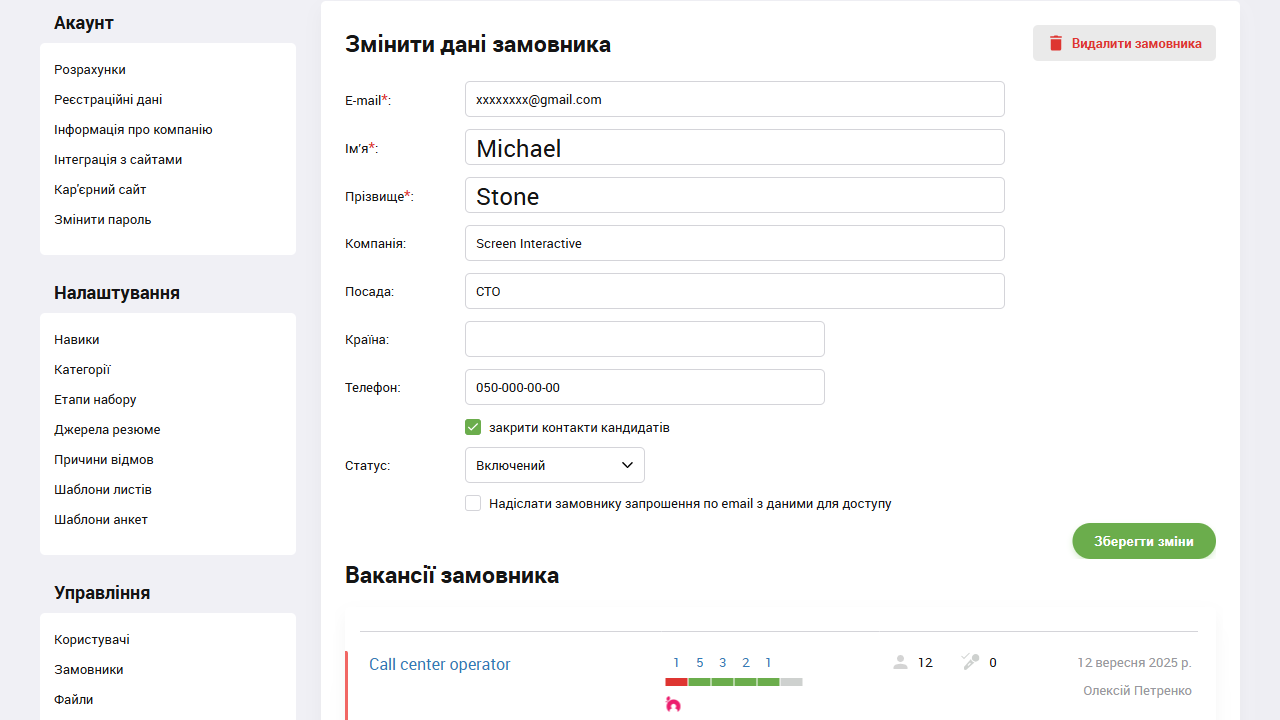Screen dimensions: 1280x720
Task: Open Розрахунки in the Акаунт section
Action: [x=90, y=69]
